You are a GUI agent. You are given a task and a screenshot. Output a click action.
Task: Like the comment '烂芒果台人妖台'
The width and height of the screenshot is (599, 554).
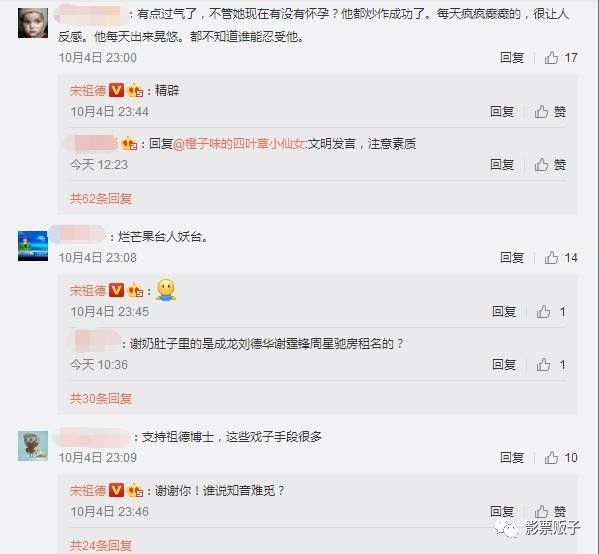pyautogui.click(x=560, y=258)
